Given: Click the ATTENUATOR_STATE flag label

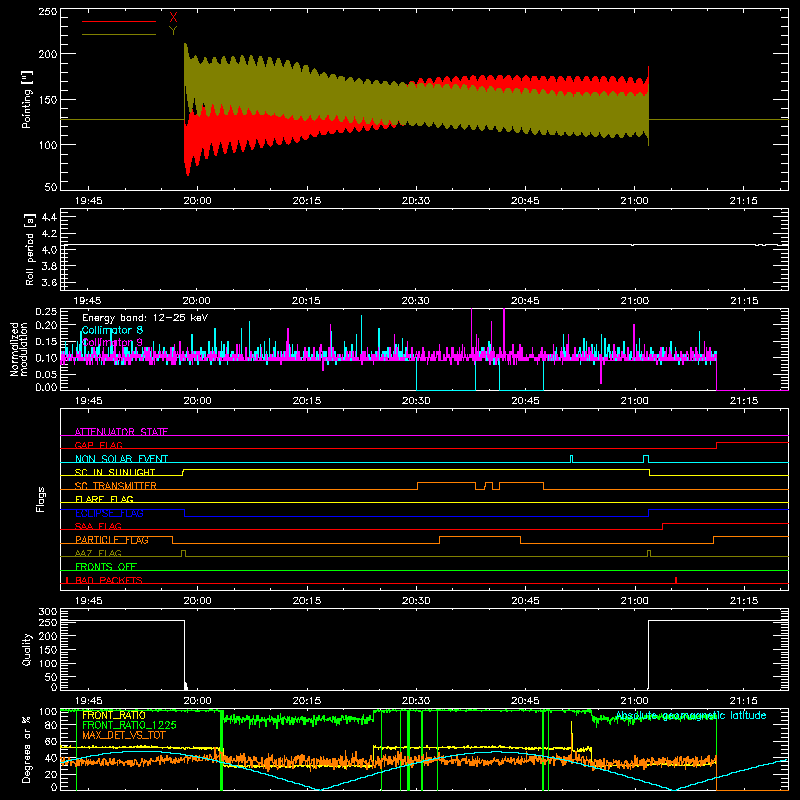Looking at the screenshot, I should click(121, 432).
